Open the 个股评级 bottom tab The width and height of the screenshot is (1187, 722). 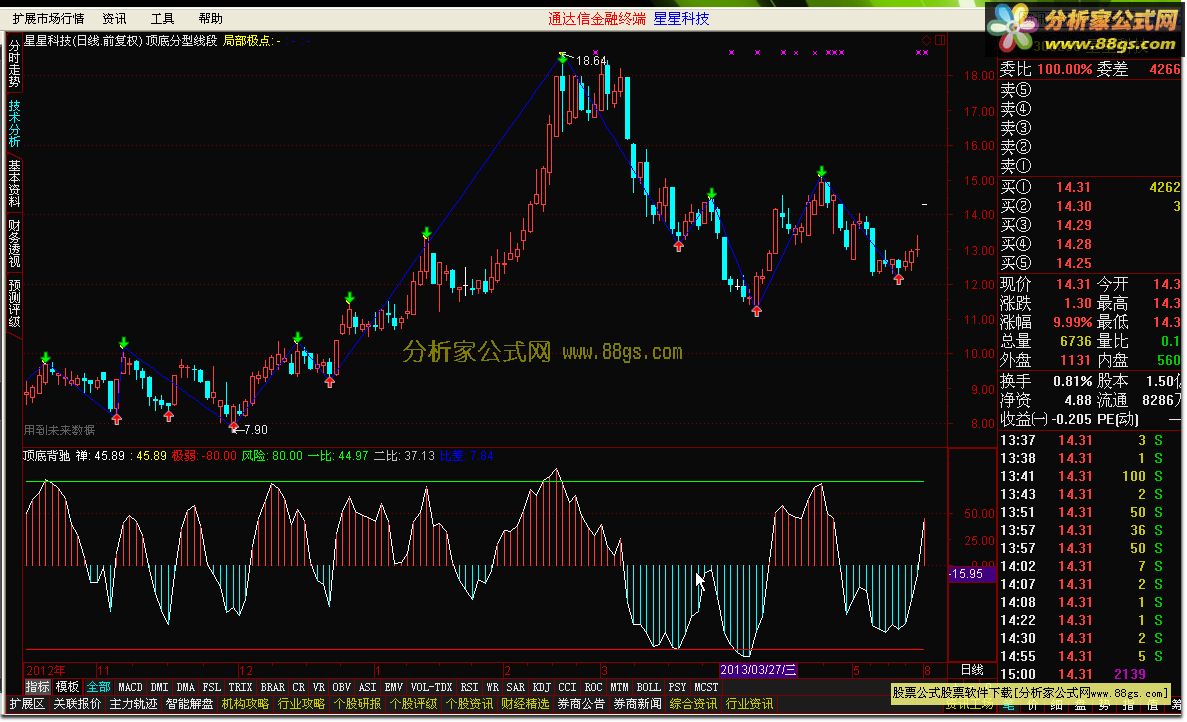coord(413,704)
